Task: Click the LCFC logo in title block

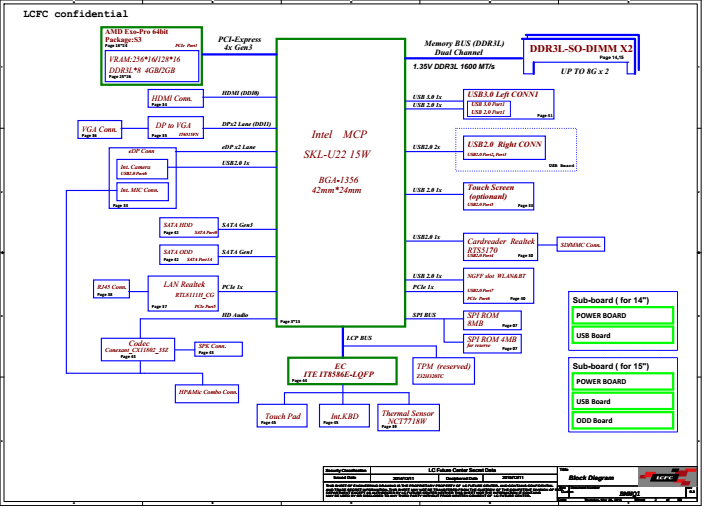Action: (x=667, y=477)
